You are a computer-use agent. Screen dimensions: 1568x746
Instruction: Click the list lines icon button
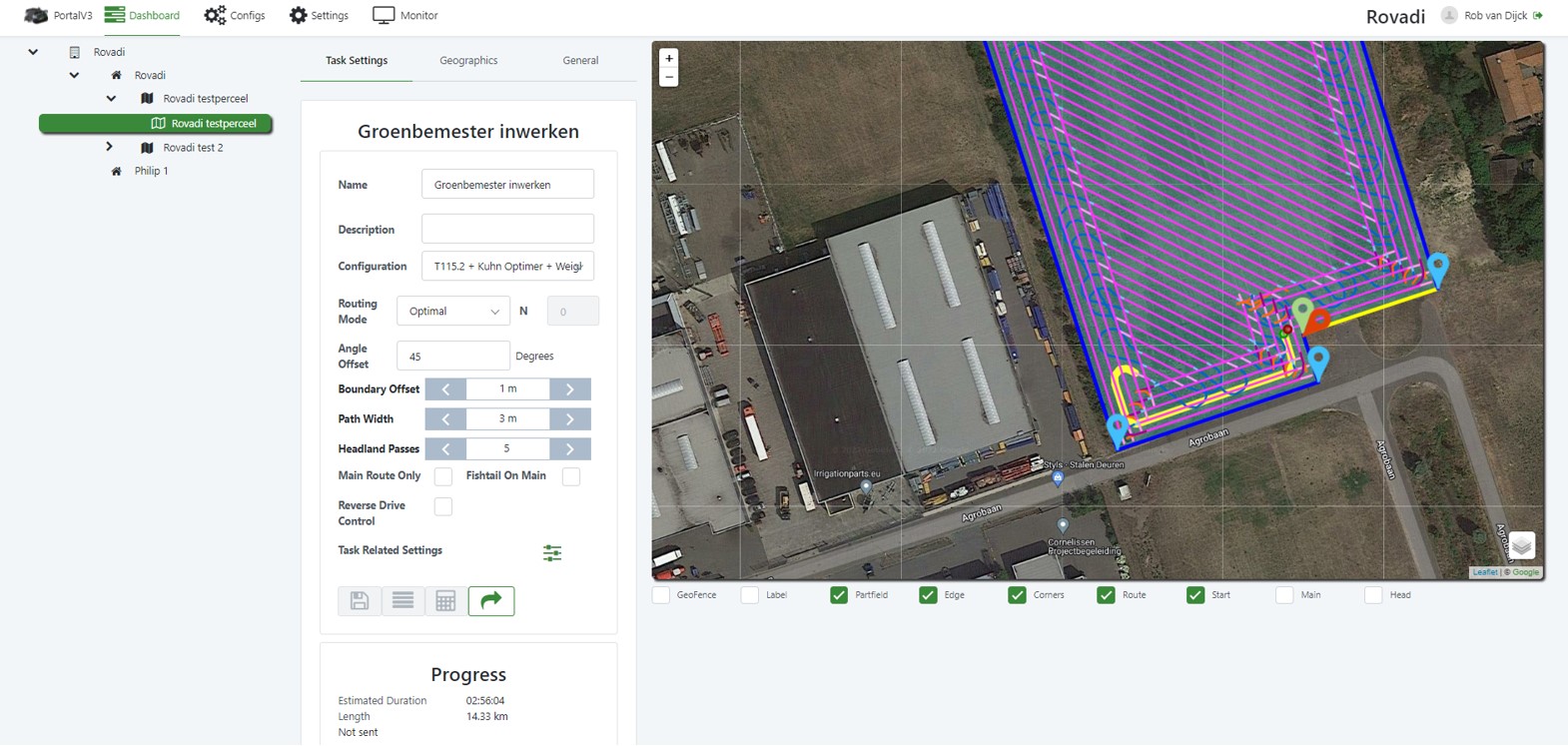pyautogui.click(x=403, y=600)
